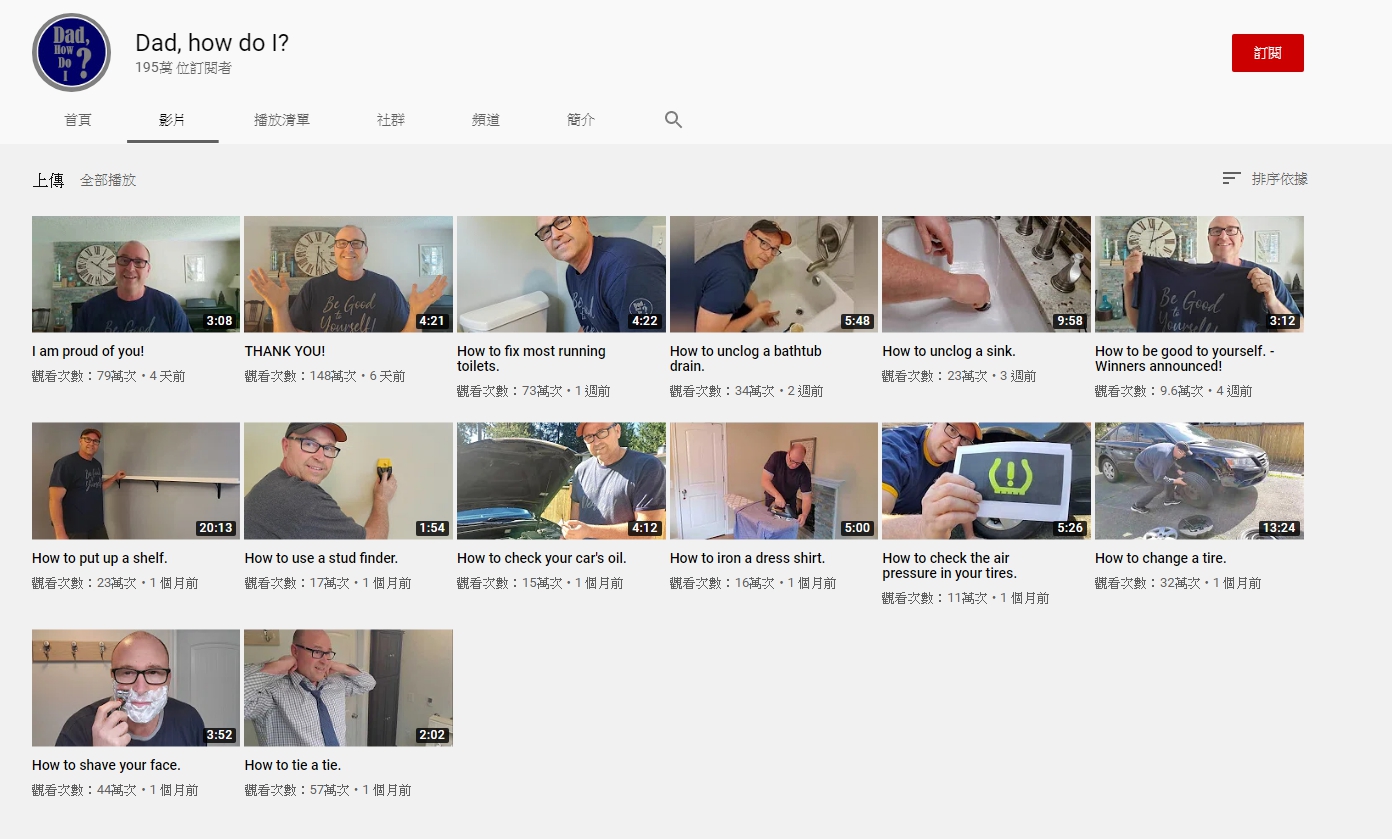This screenshot has width=1392, height=839.
Task: Open the 排序依據 sort menu
Action: point(1265,179)
